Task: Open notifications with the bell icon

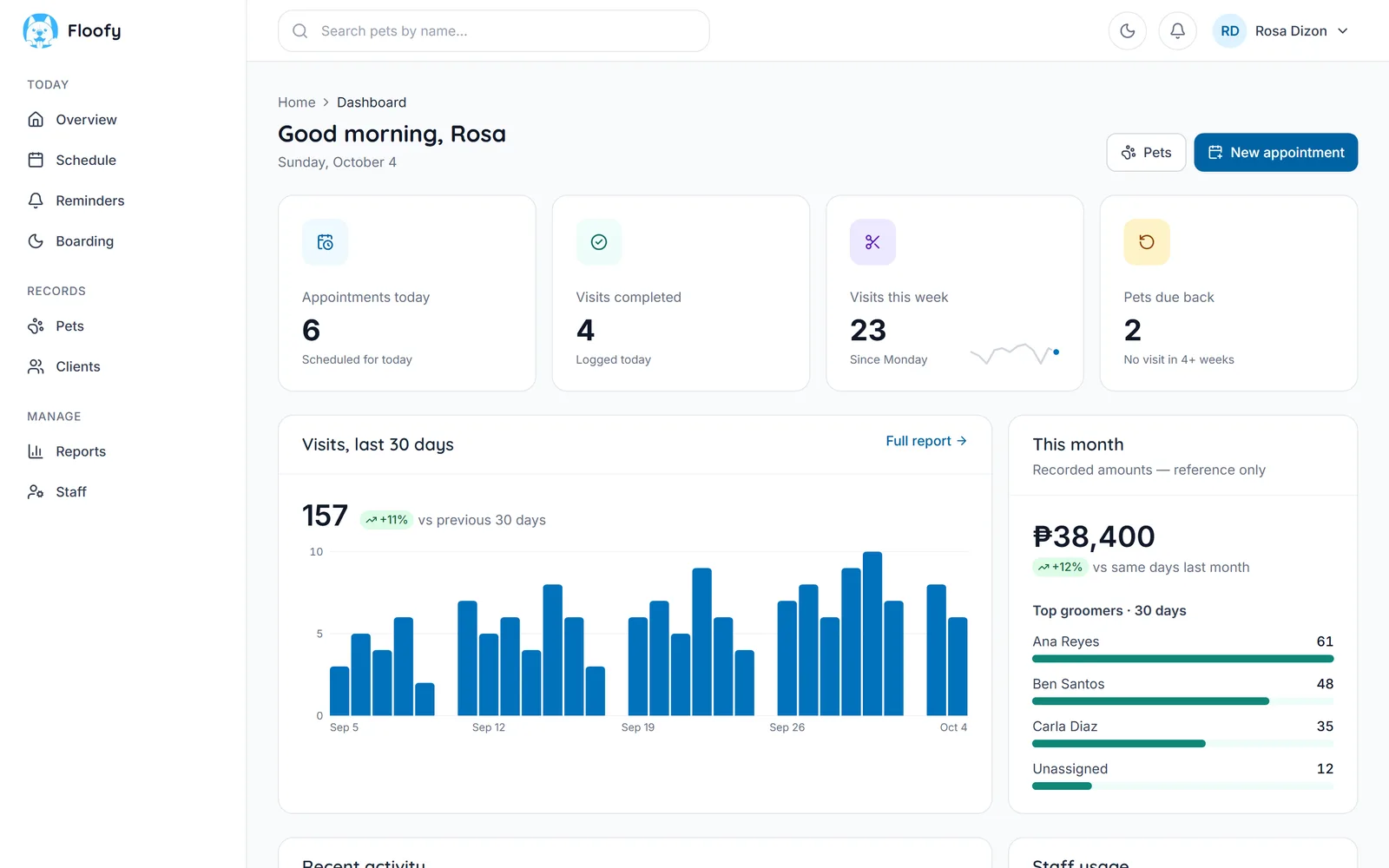Action: [1178, 31]
